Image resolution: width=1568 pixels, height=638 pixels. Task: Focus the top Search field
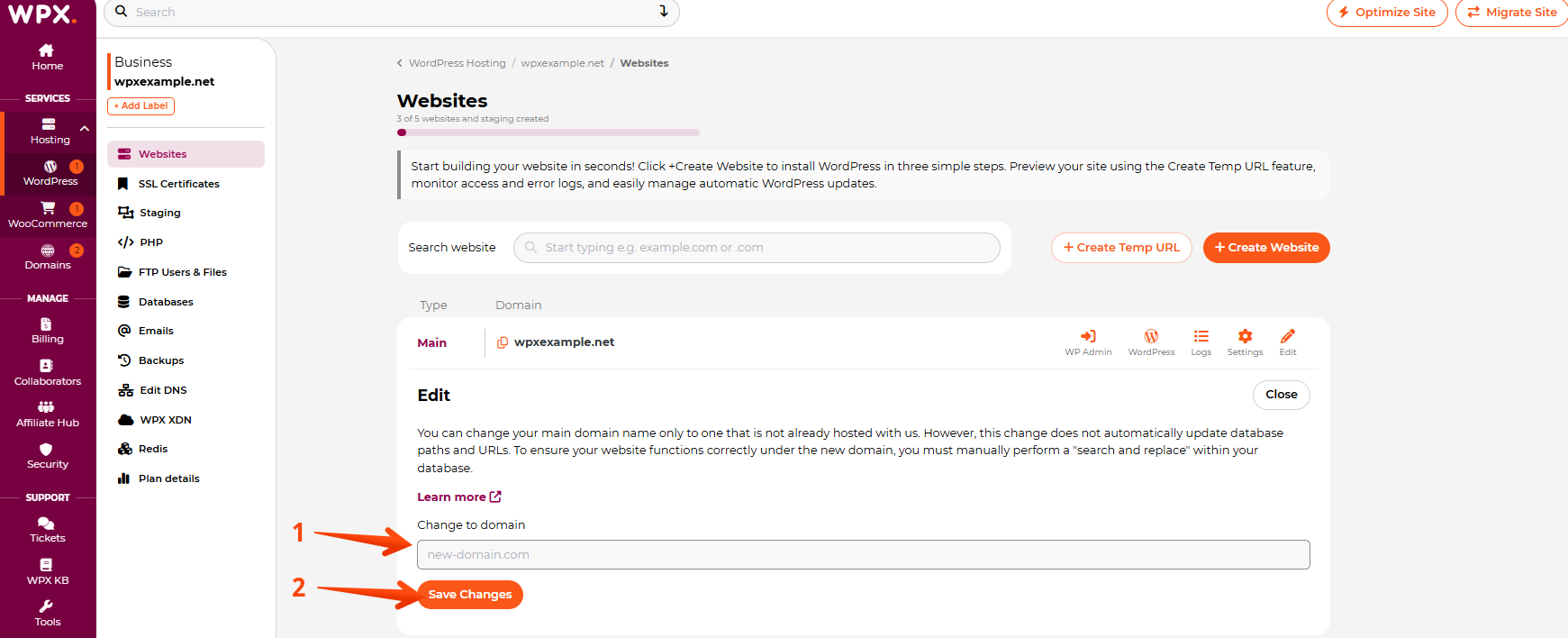(392, 12)
